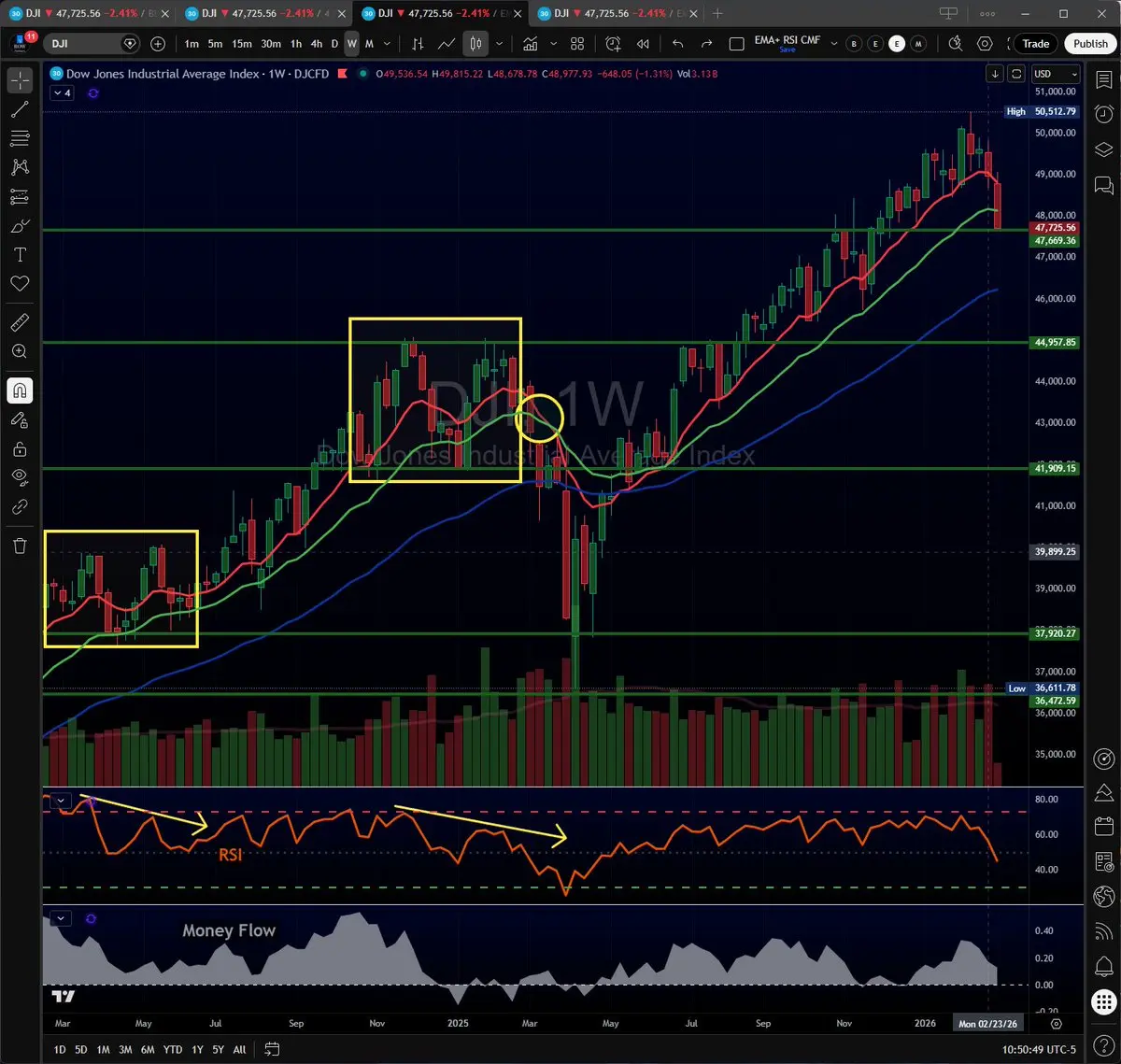Undo the last chart action

pyautogui.click(x=678, y=44)
